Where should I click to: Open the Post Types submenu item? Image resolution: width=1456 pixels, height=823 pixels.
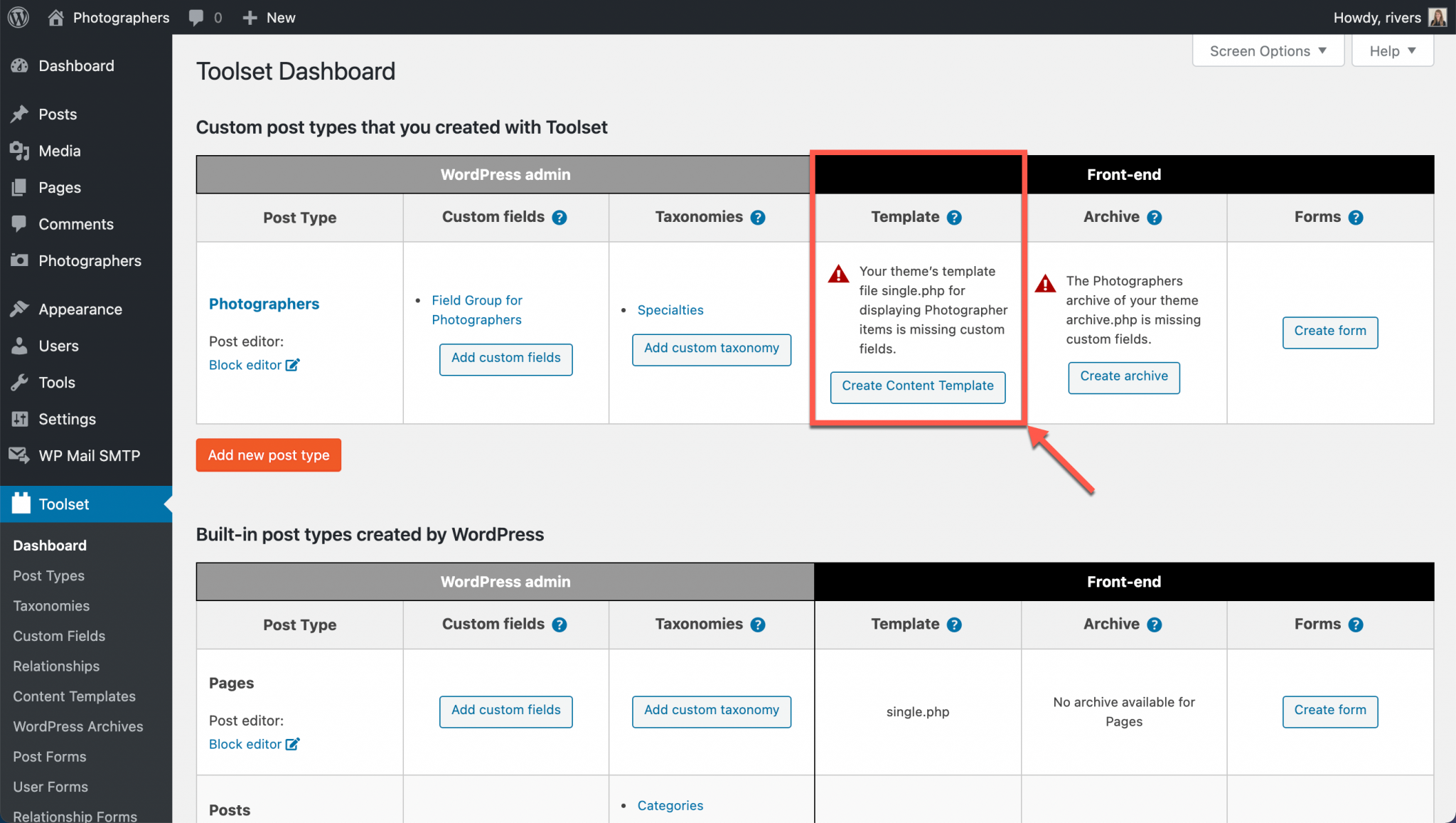tap(48, 575)
